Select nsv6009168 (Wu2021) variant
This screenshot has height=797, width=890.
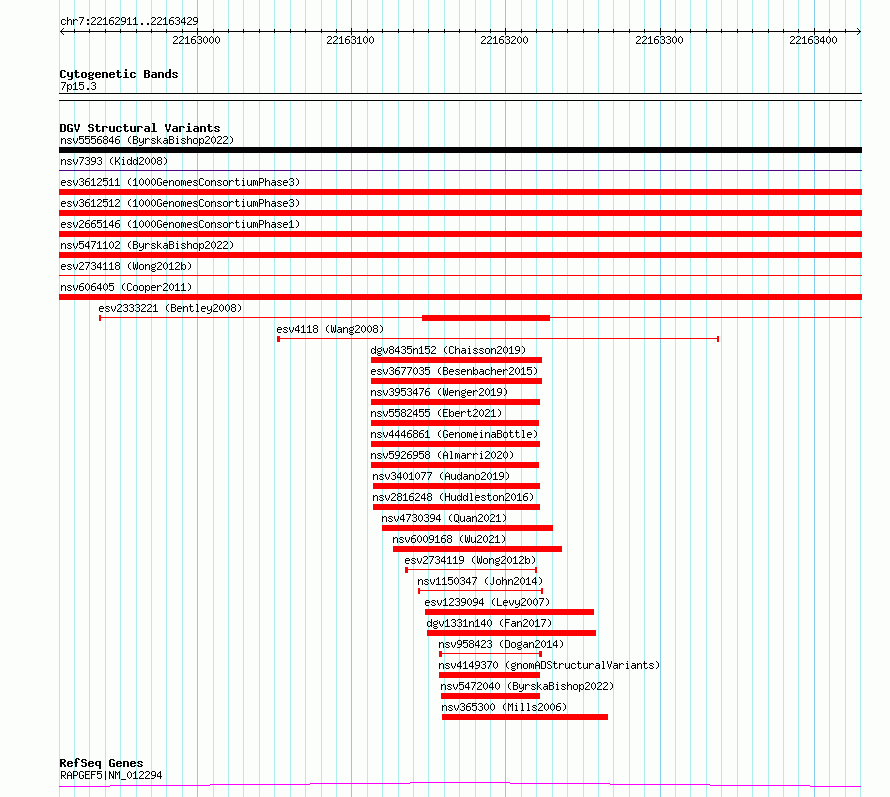449,539
